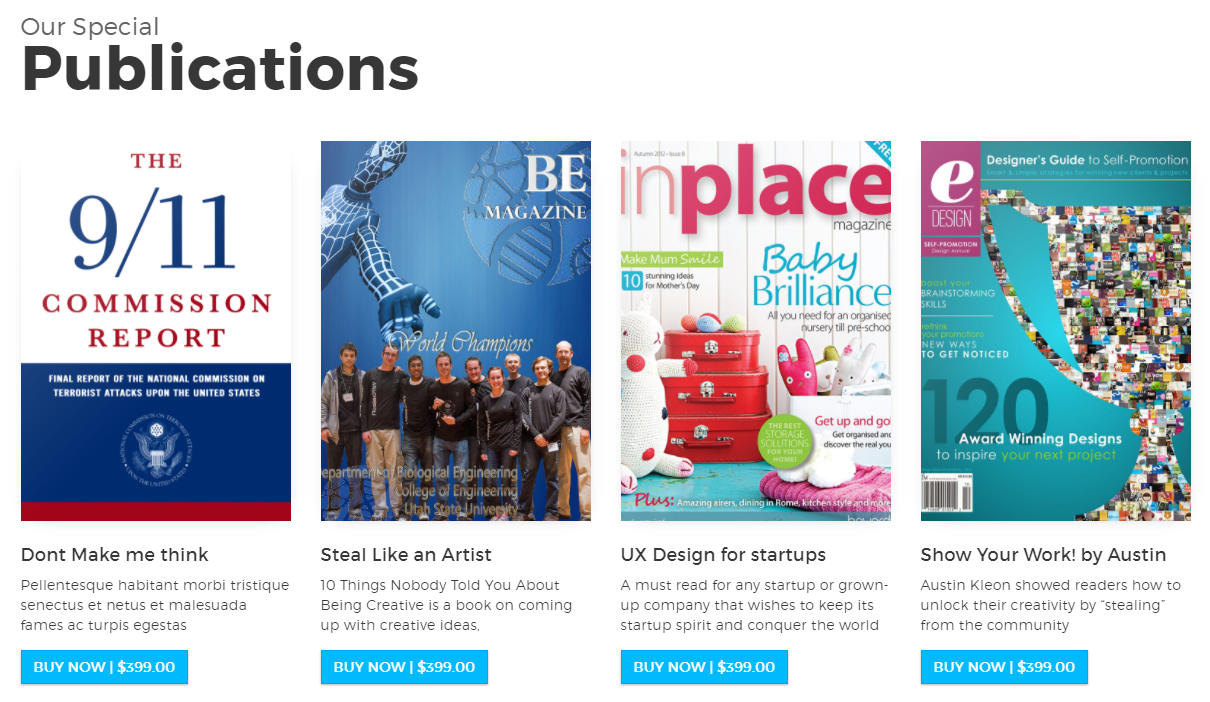Open the Steal Like an Artist title
The height and width of the screenshot is (702, 1210).
[406, 555]
